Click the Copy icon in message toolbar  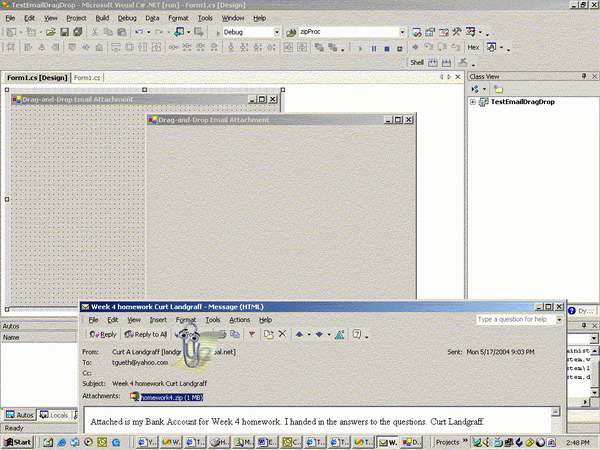235,334
